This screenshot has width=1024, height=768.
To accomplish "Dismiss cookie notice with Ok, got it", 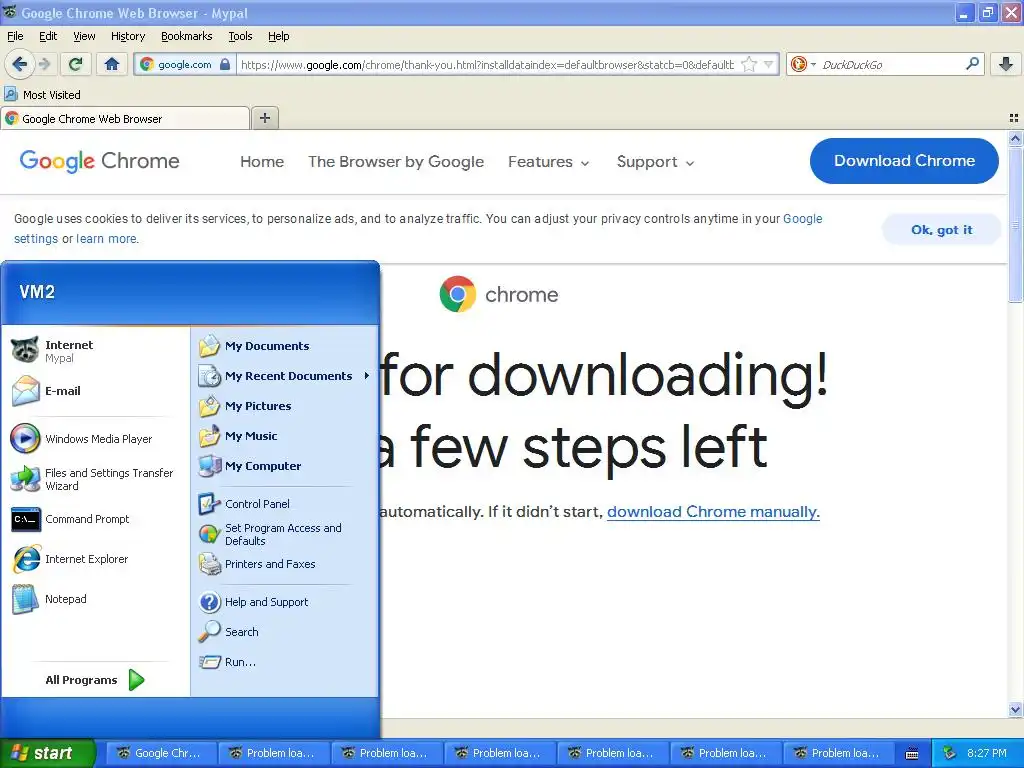I will pos(941,229).
